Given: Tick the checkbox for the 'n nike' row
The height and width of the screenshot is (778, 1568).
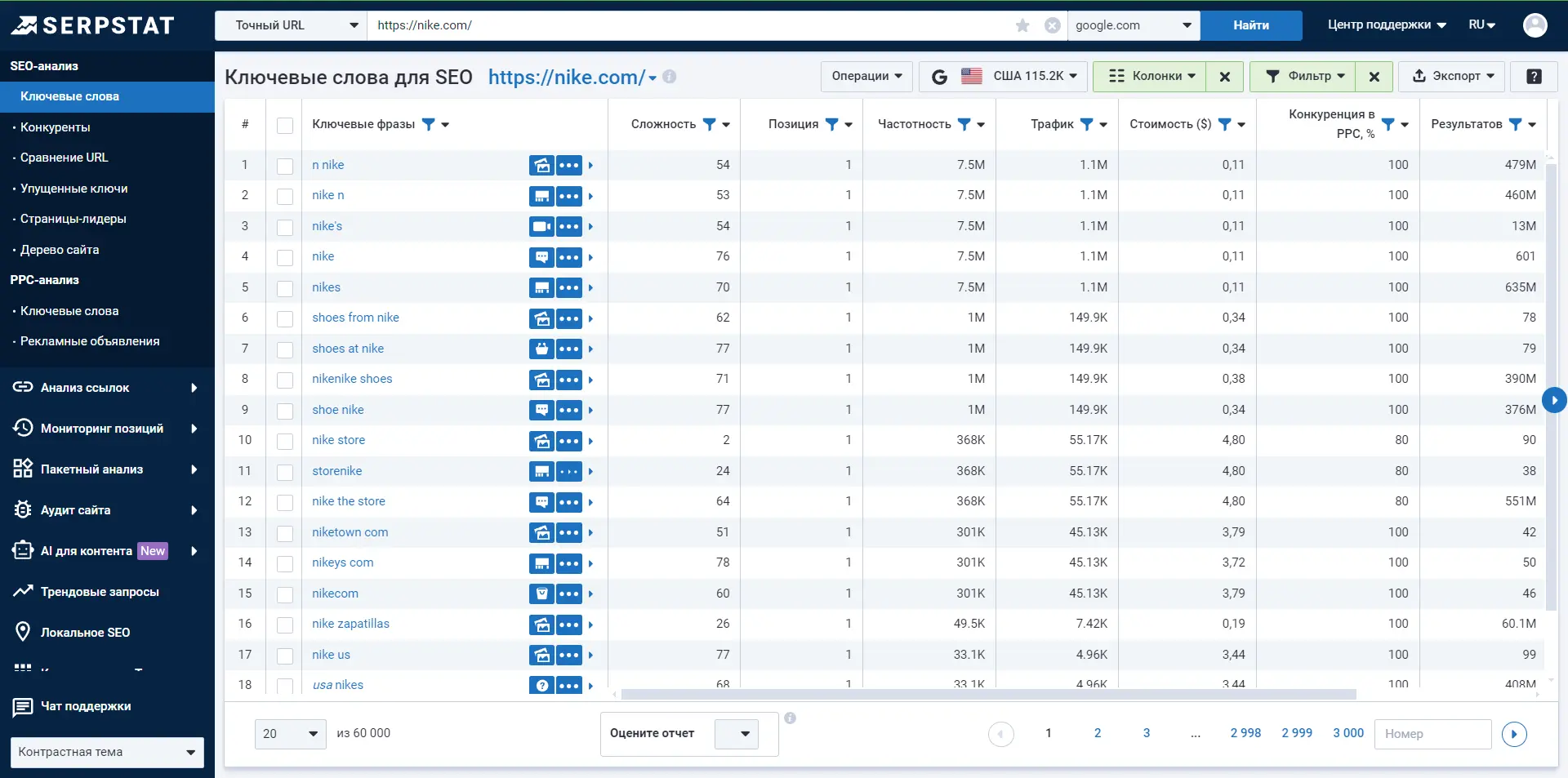Looking at the screenshot, I should [285, 166].
